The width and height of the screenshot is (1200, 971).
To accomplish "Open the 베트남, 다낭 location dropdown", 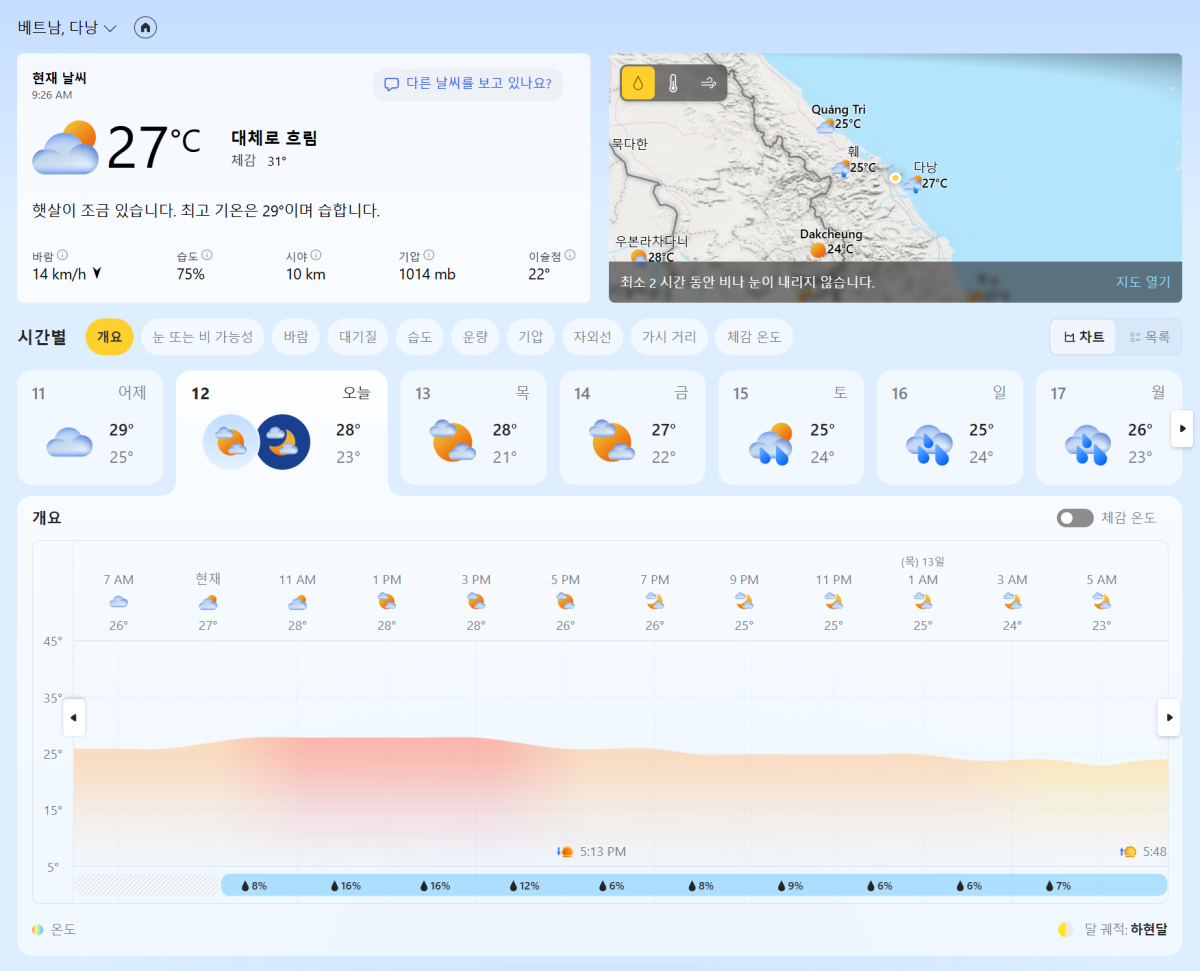I will pos(67,28).
